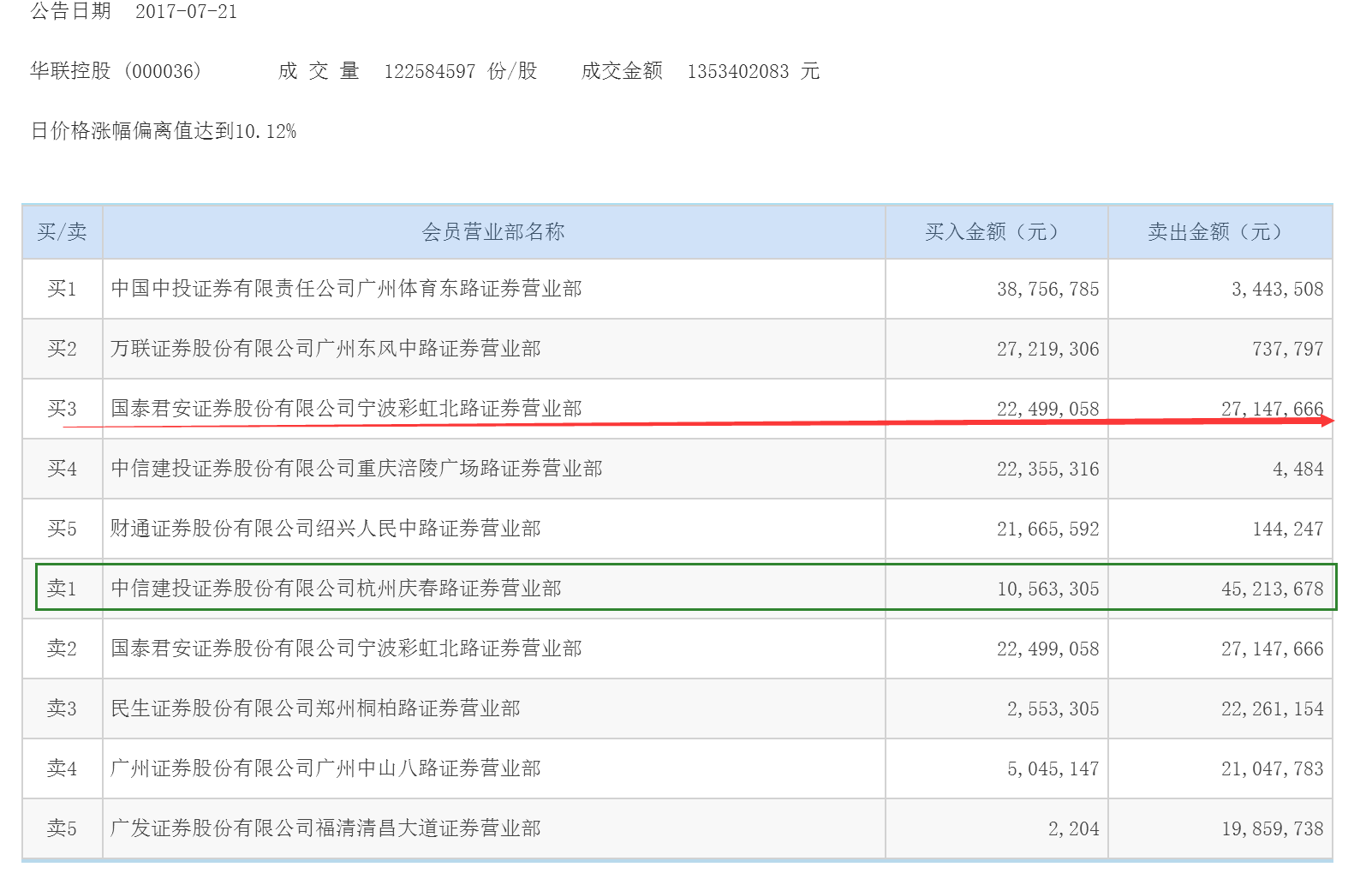The height and width of the screenshot is (879, 1372).
Task: Select 广发证券 福清清昌大道 branch name
Action: click(325, 828)
